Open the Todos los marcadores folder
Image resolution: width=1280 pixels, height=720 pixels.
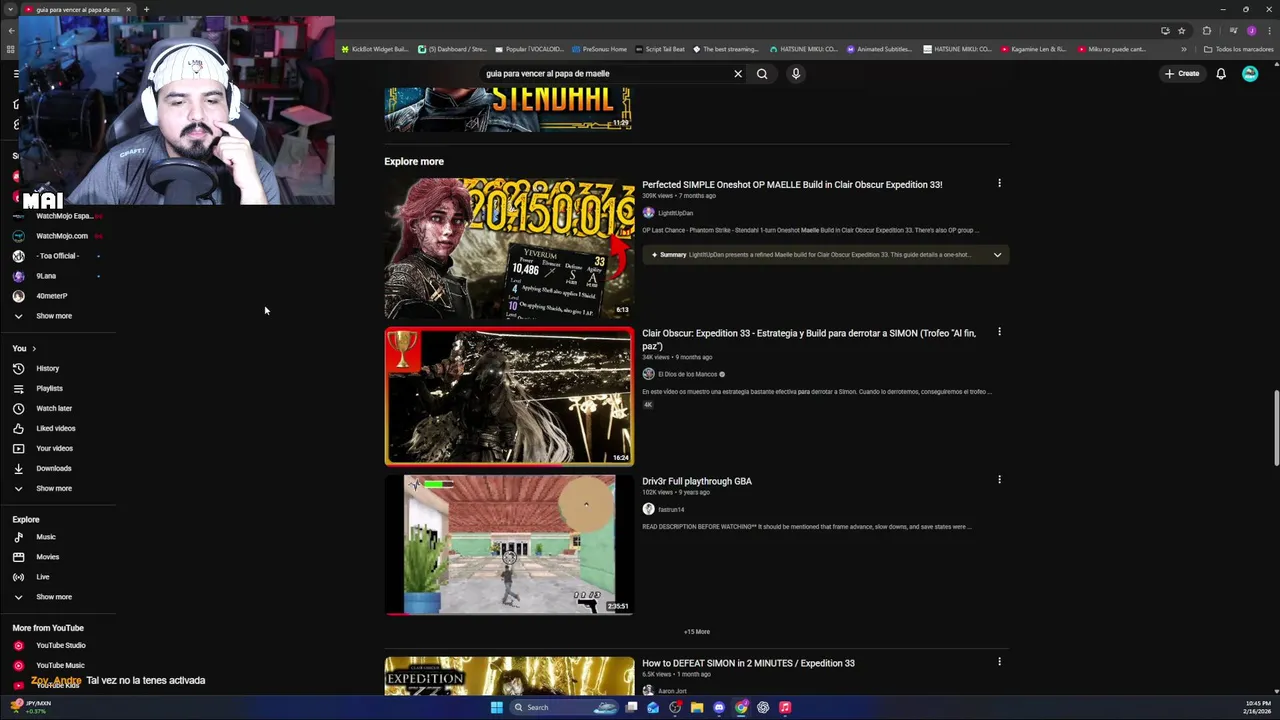pyautogui.click(x=1238, y=49)
